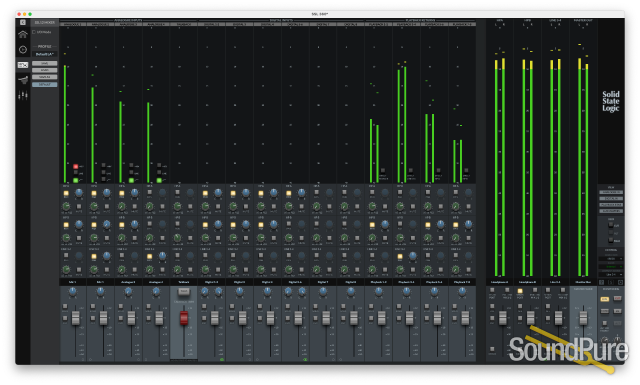640x385 pixels.
Task: Toggle green high-pass filter button on first channel
Action: click(76, 180)
